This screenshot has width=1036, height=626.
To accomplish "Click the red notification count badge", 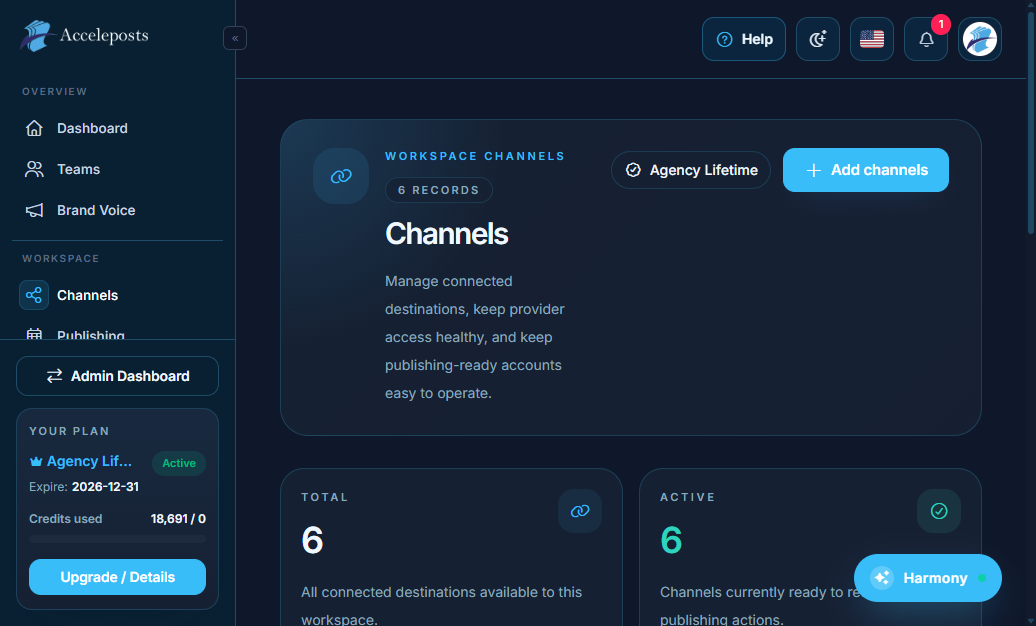I will click(941, 24).
